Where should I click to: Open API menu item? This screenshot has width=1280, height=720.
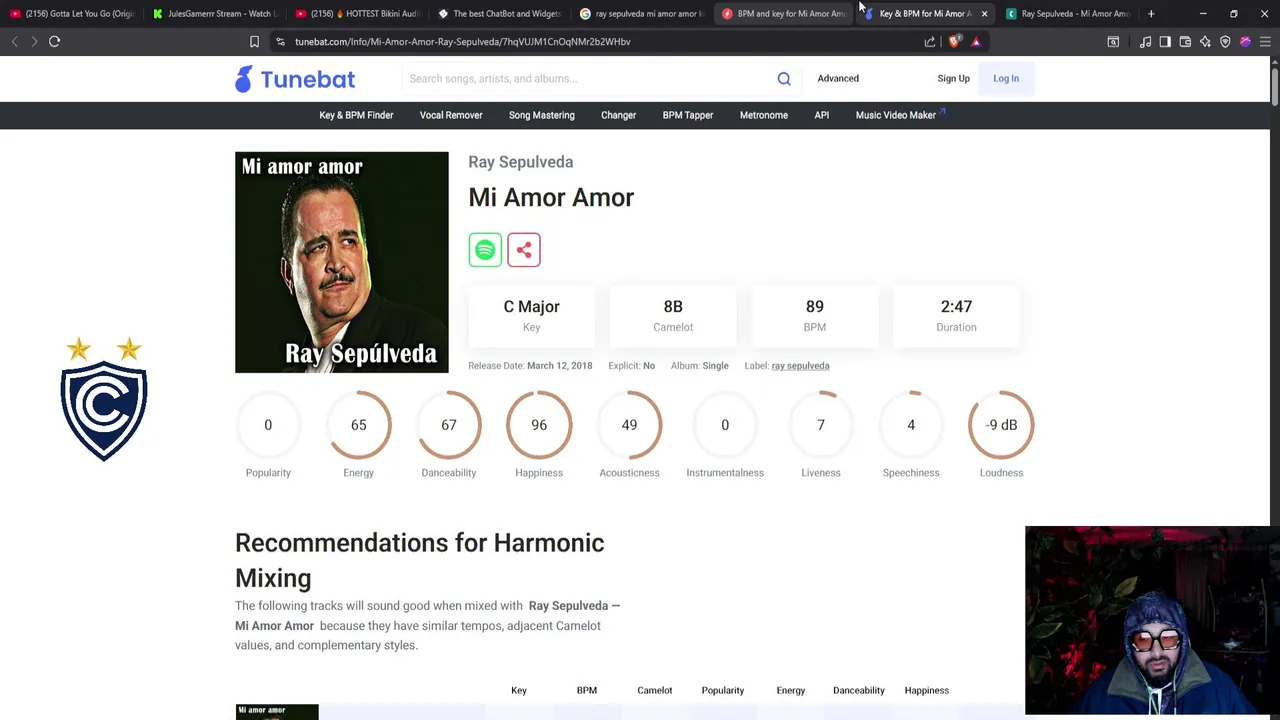tap(821, 115)
